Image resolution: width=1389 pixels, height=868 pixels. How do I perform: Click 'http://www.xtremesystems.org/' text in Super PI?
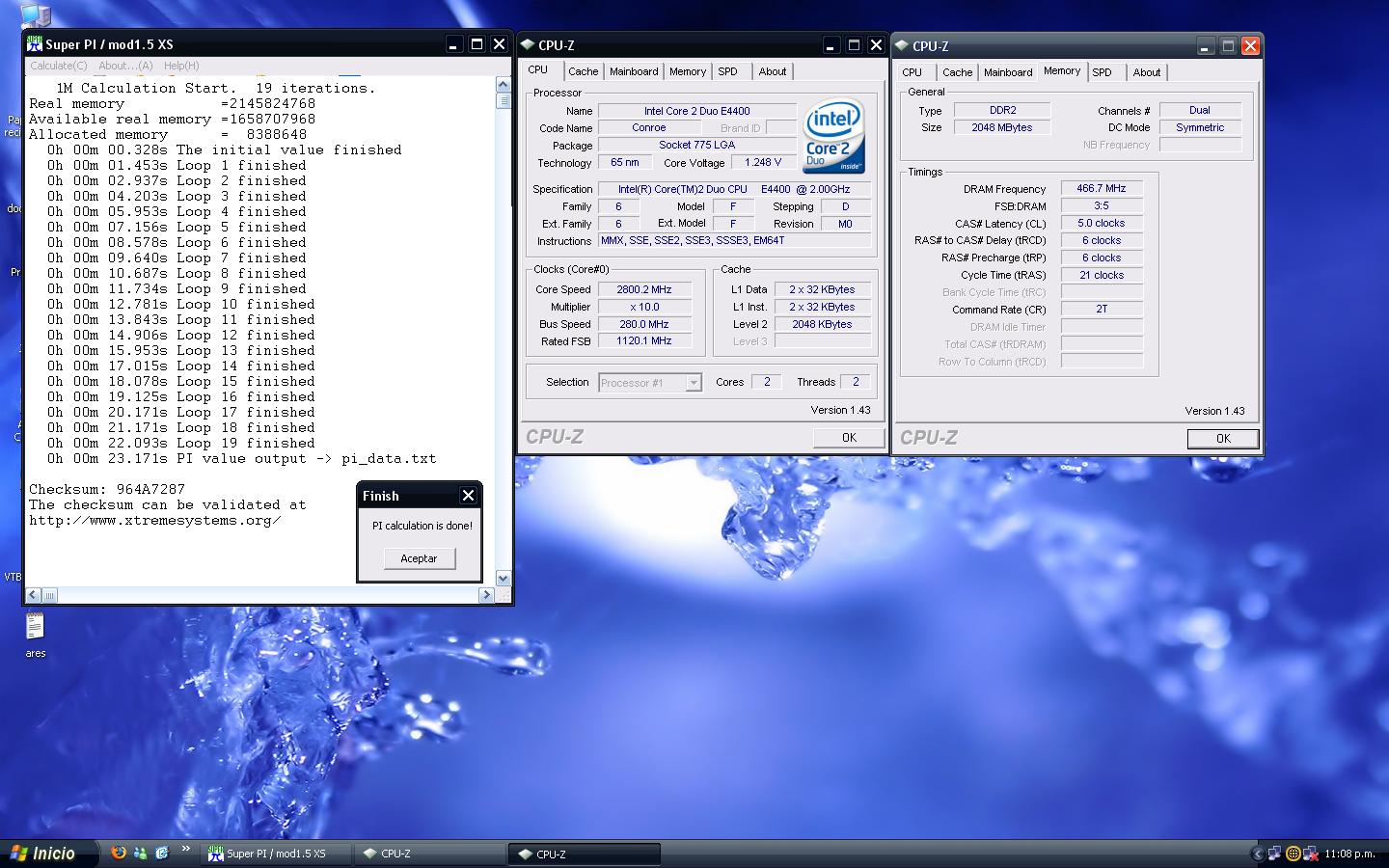pyautogui.click(x=155, y=521)
